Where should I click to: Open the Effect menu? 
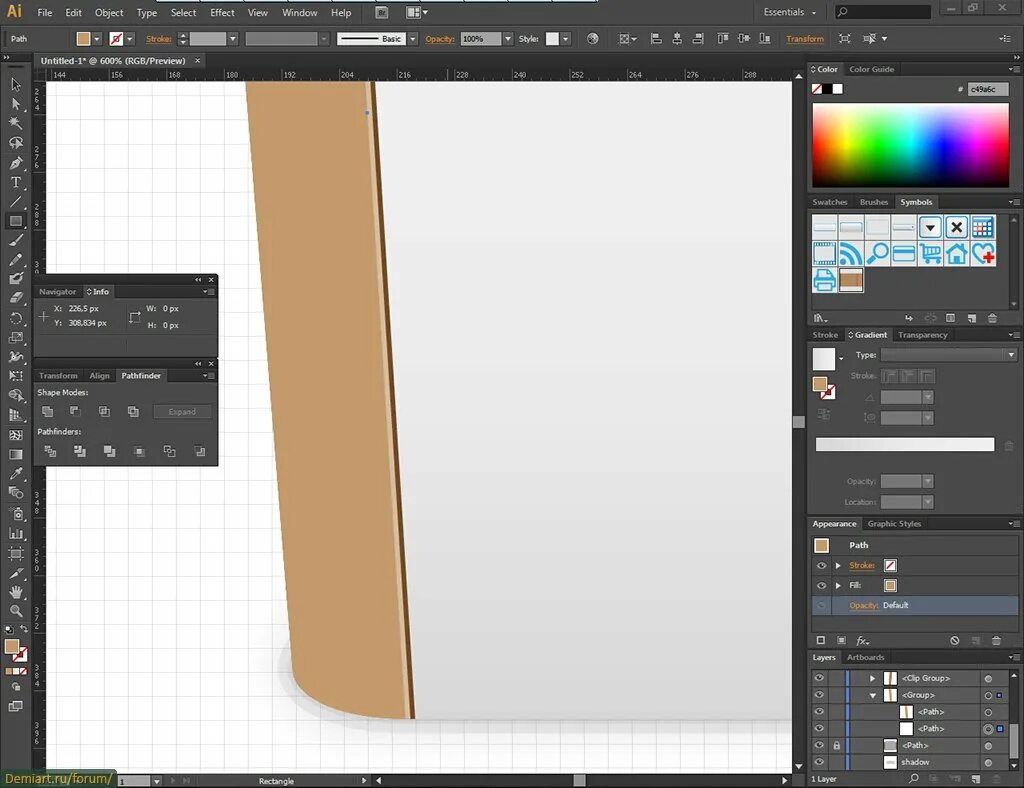(x=222, y=12)
